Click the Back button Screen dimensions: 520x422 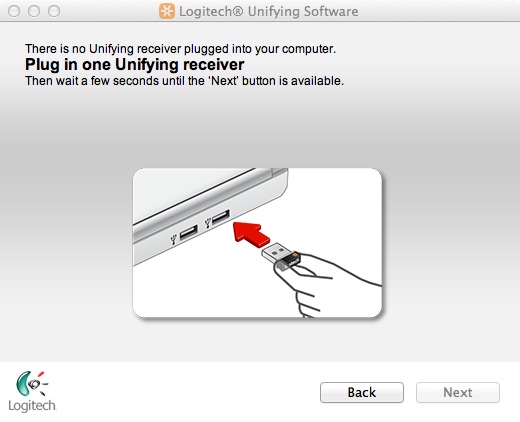click(362, 392)
